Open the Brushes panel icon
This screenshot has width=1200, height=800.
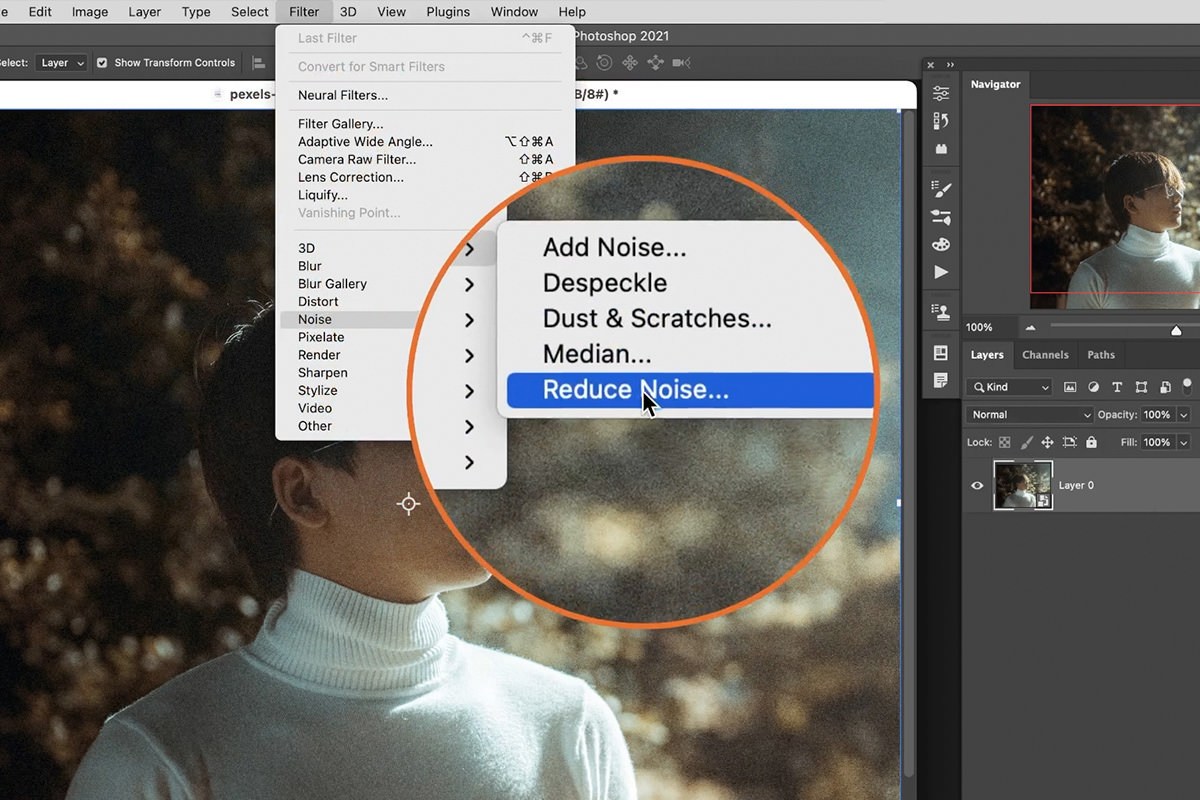click(941, 217)
